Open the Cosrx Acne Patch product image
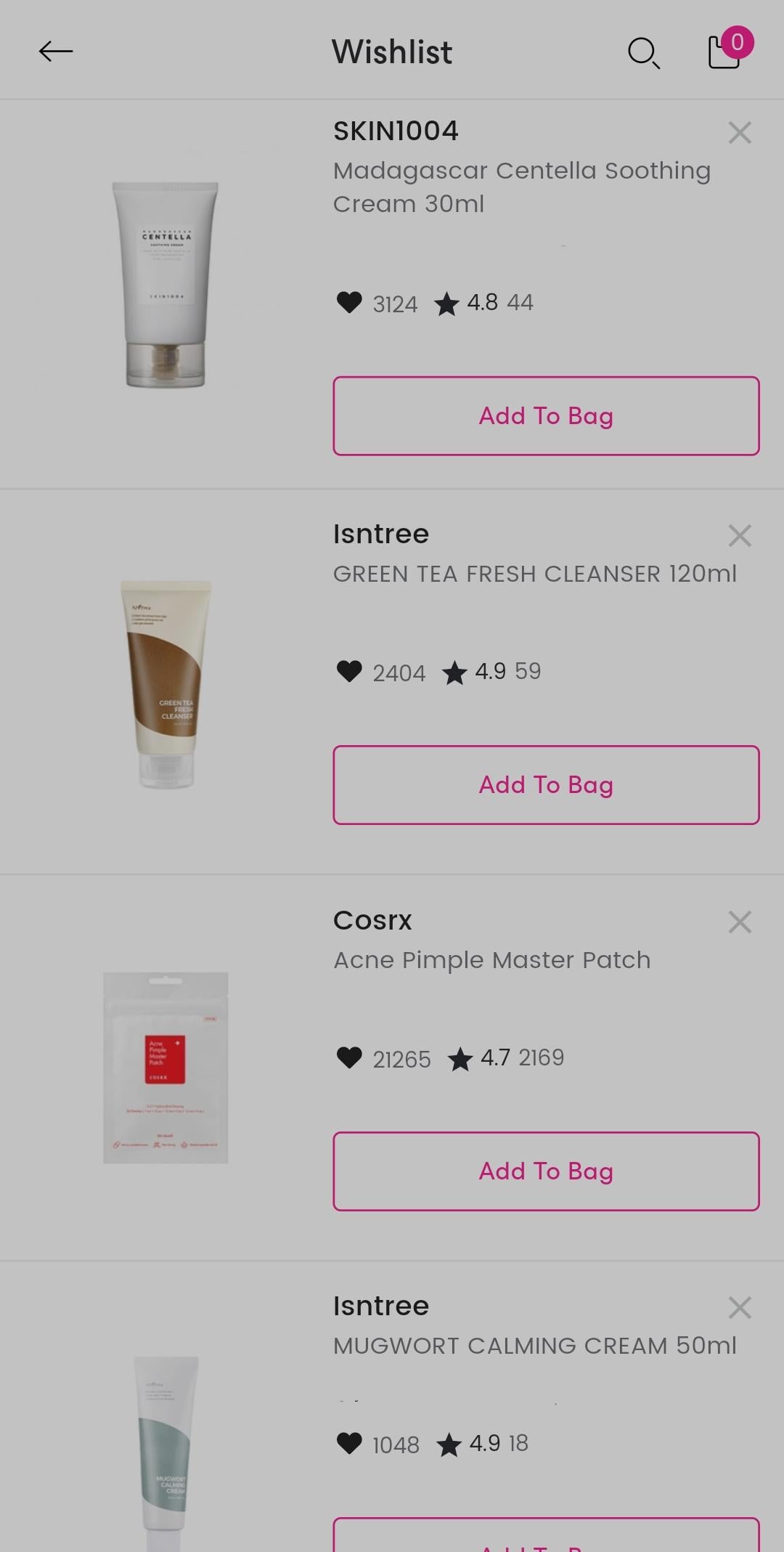The height and width of the screenshot is (1552, 784). tap(166, 1068)
